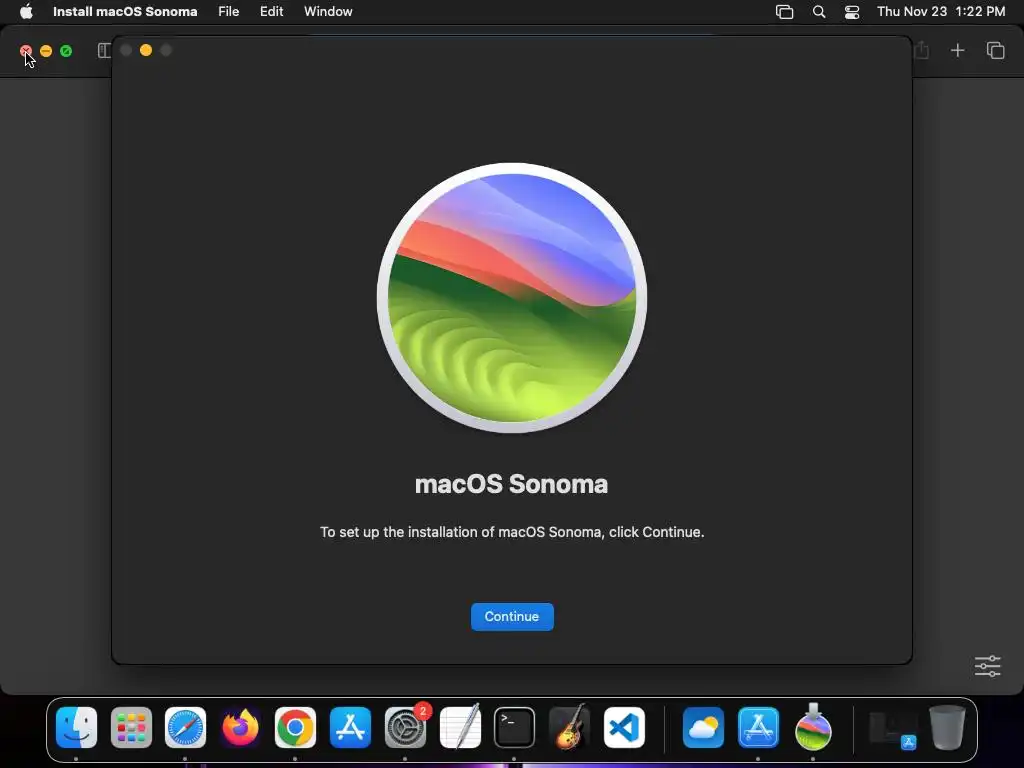Minimize the background window with the yellow button
This screenshot has height=768, width=1024.
(x=46, y=51)
